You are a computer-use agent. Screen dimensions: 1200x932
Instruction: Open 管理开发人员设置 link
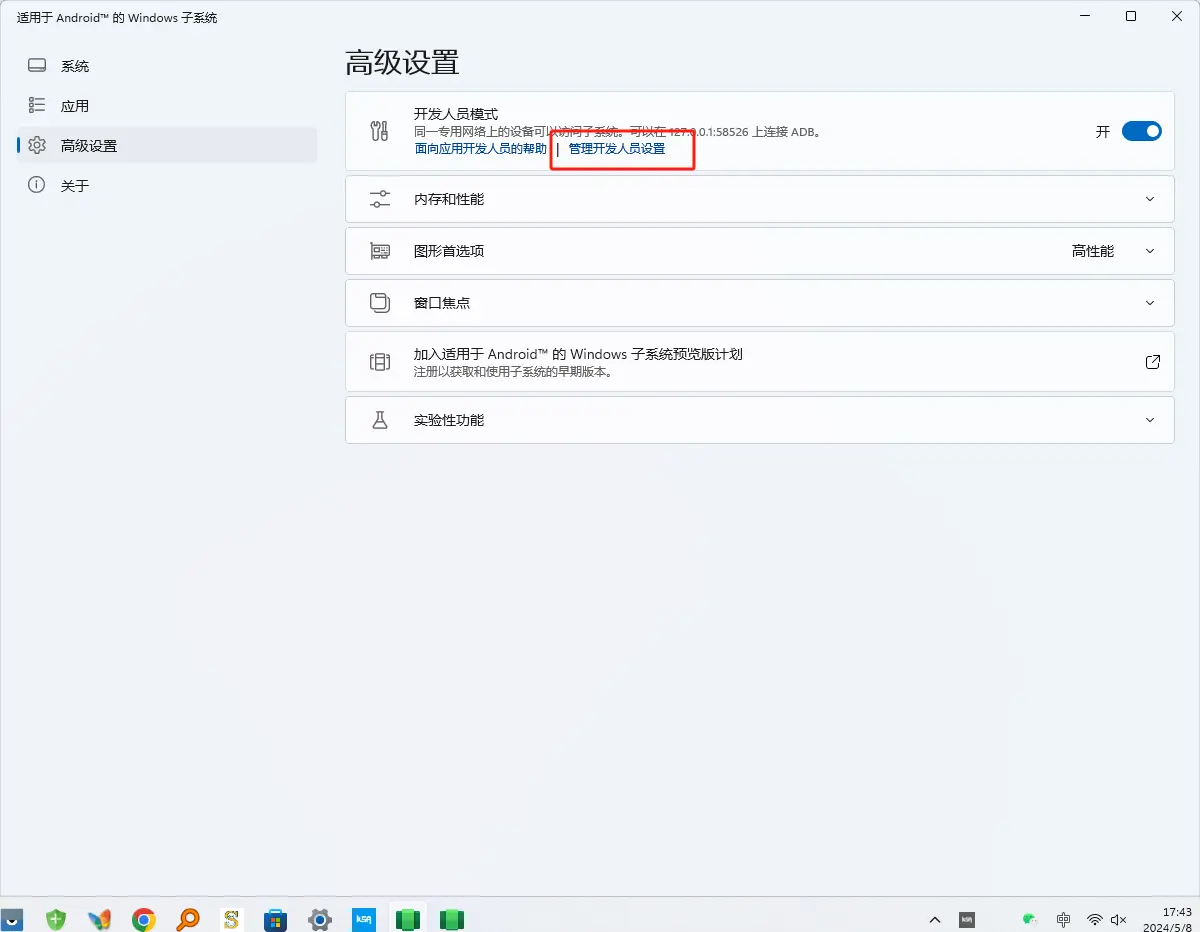coord(617,148)
